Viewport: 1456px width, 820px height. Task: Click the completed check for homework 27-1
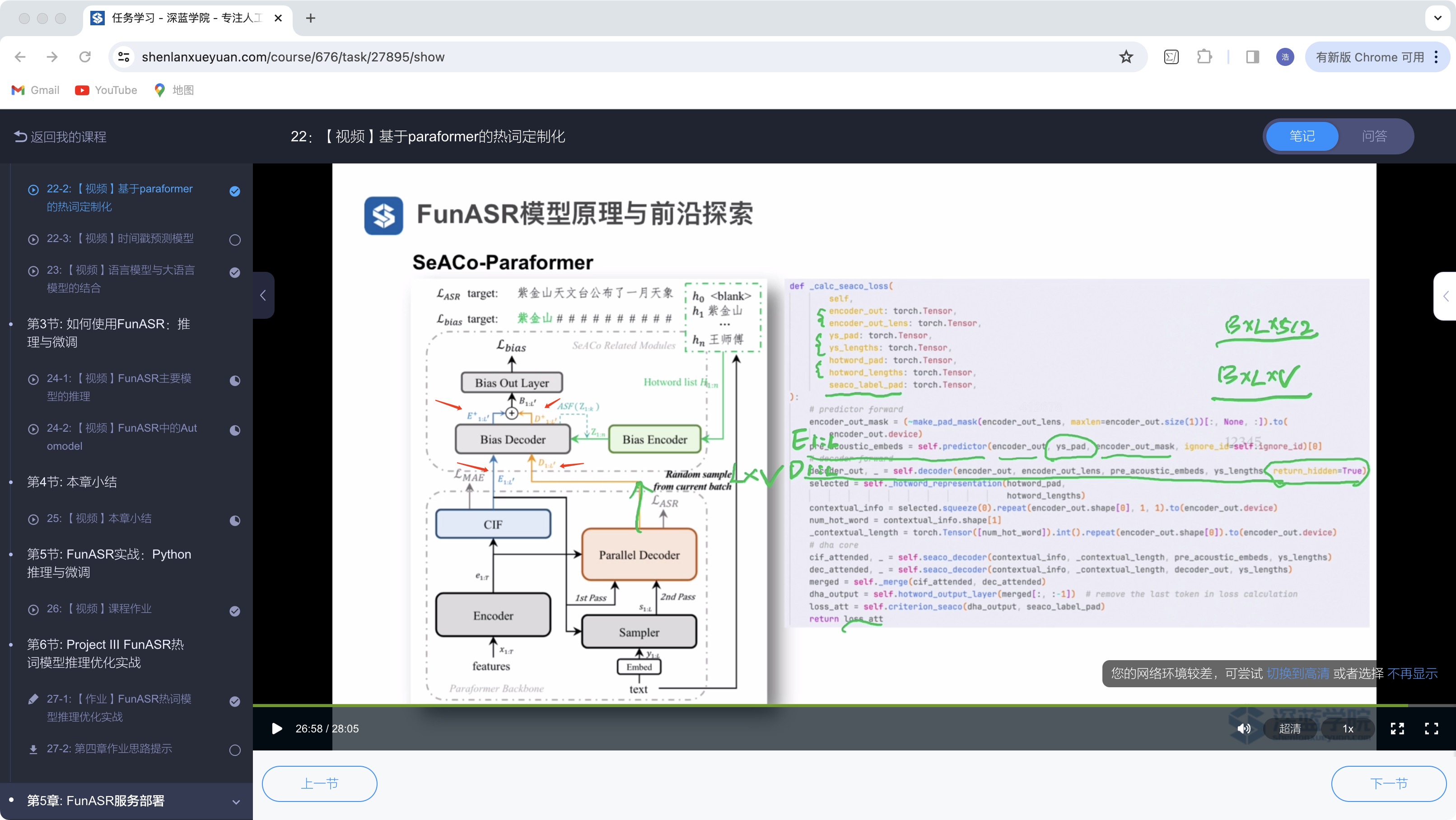[x=234, y=701]
